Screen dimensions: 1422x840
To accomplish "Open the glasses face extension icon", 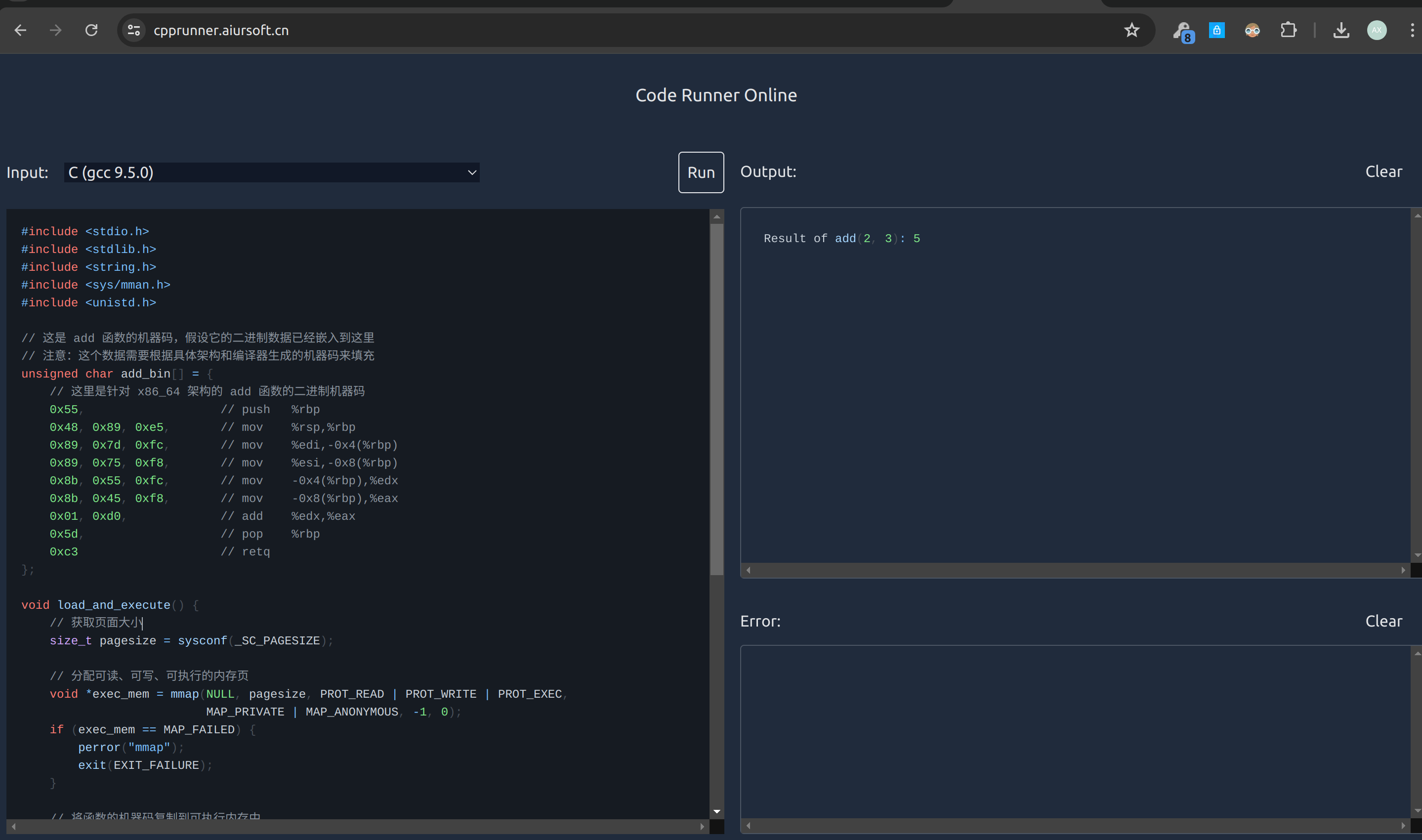I will tap(1252, 30).
